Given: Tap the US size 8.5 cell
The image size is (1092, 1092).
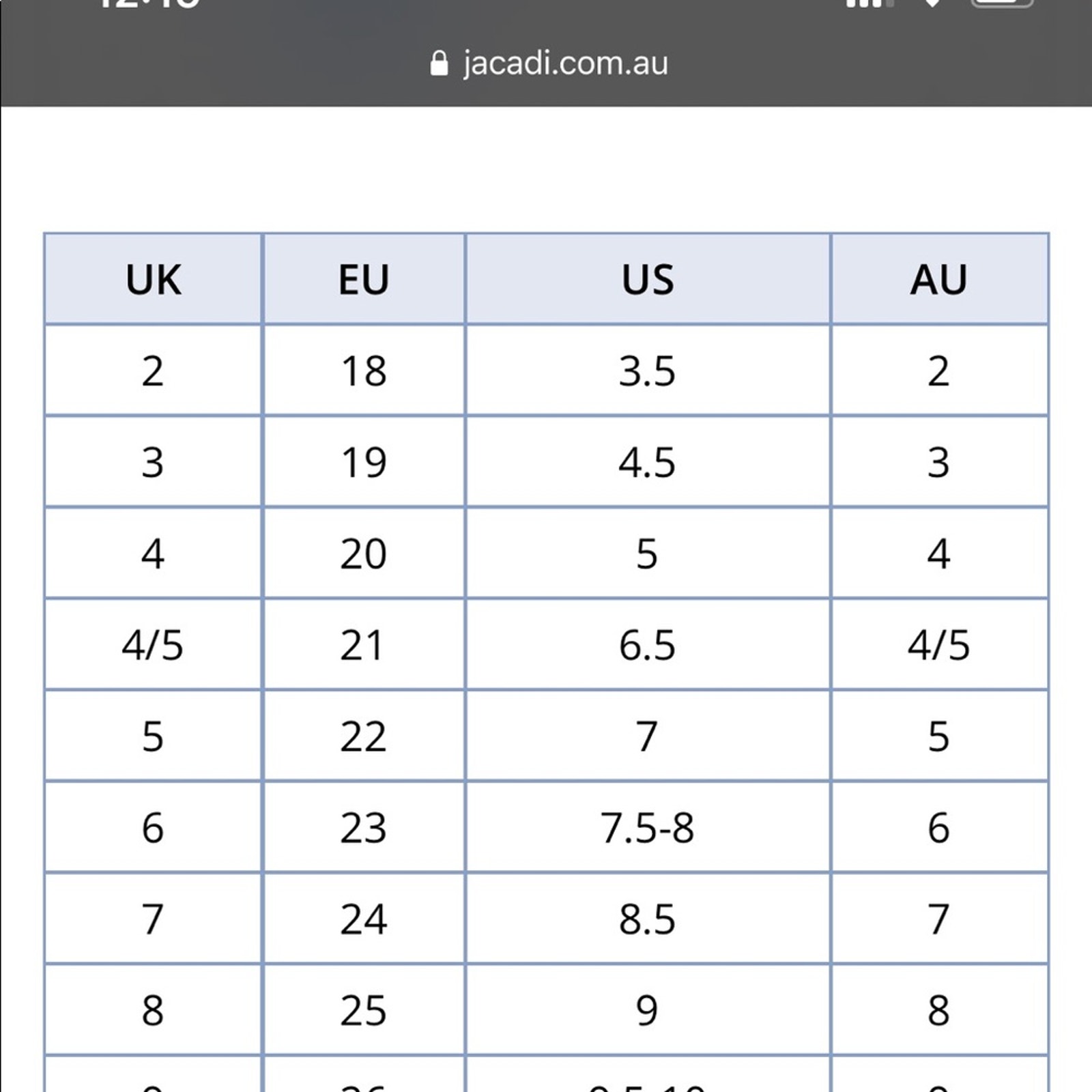Looking at the screenshot, I should pyautogui.click(x=648, y=919).
